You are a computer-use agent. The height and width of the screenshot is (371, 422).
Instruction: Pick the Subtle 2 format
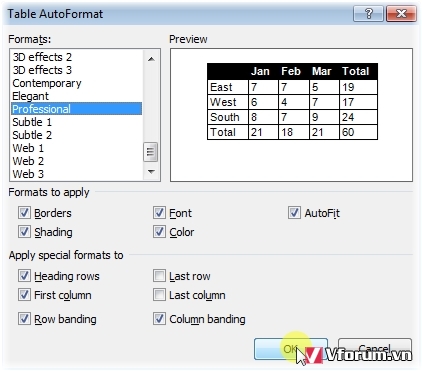pyautogui.click(x=76, y=135)
